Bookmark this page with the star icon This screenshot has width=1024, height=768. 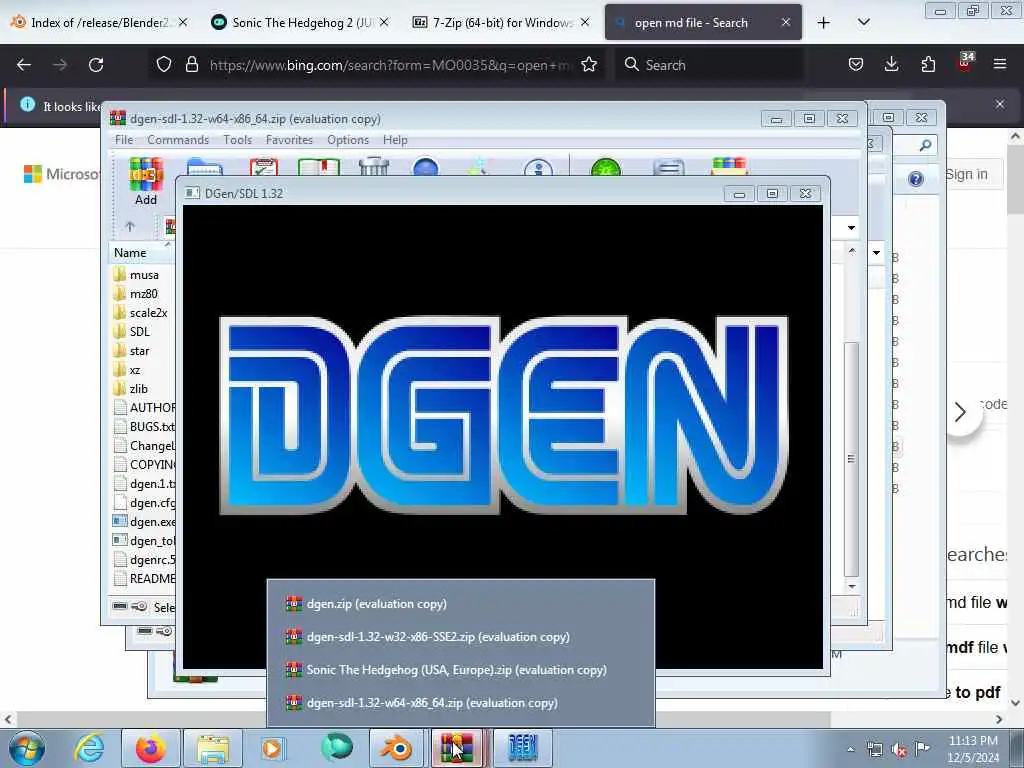589,65
